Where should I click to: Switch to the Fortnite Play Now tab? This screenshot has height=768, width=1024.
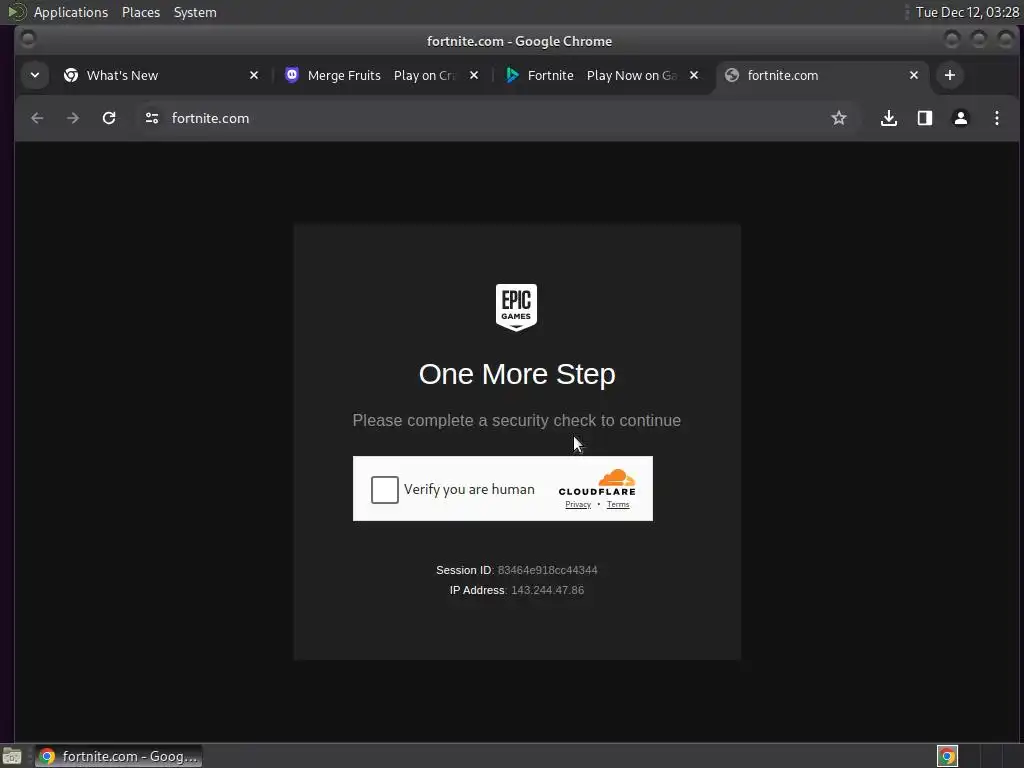602,75
